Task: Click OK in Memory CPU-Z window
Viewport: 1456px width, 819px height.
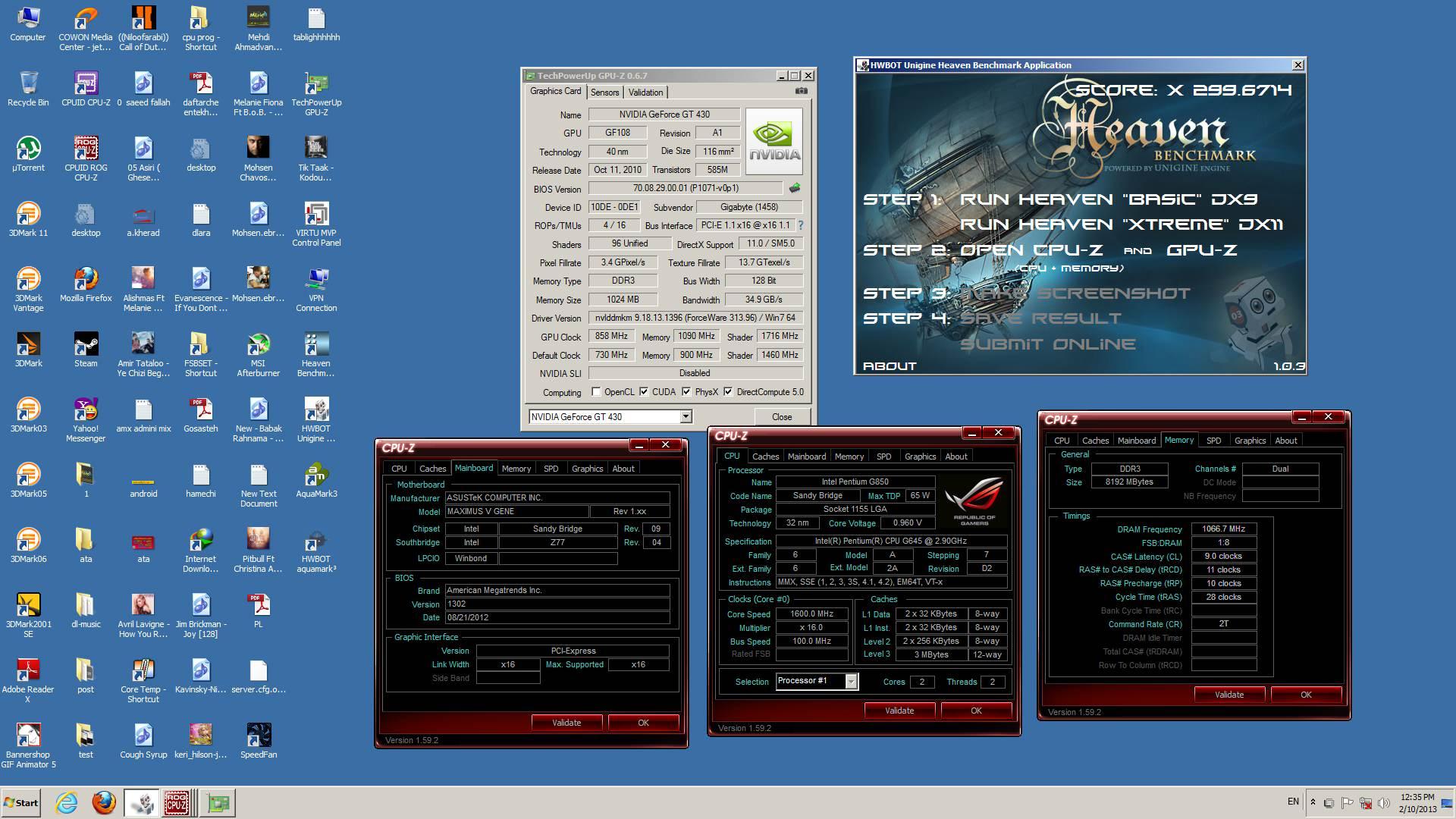Action: point(1306,695)
